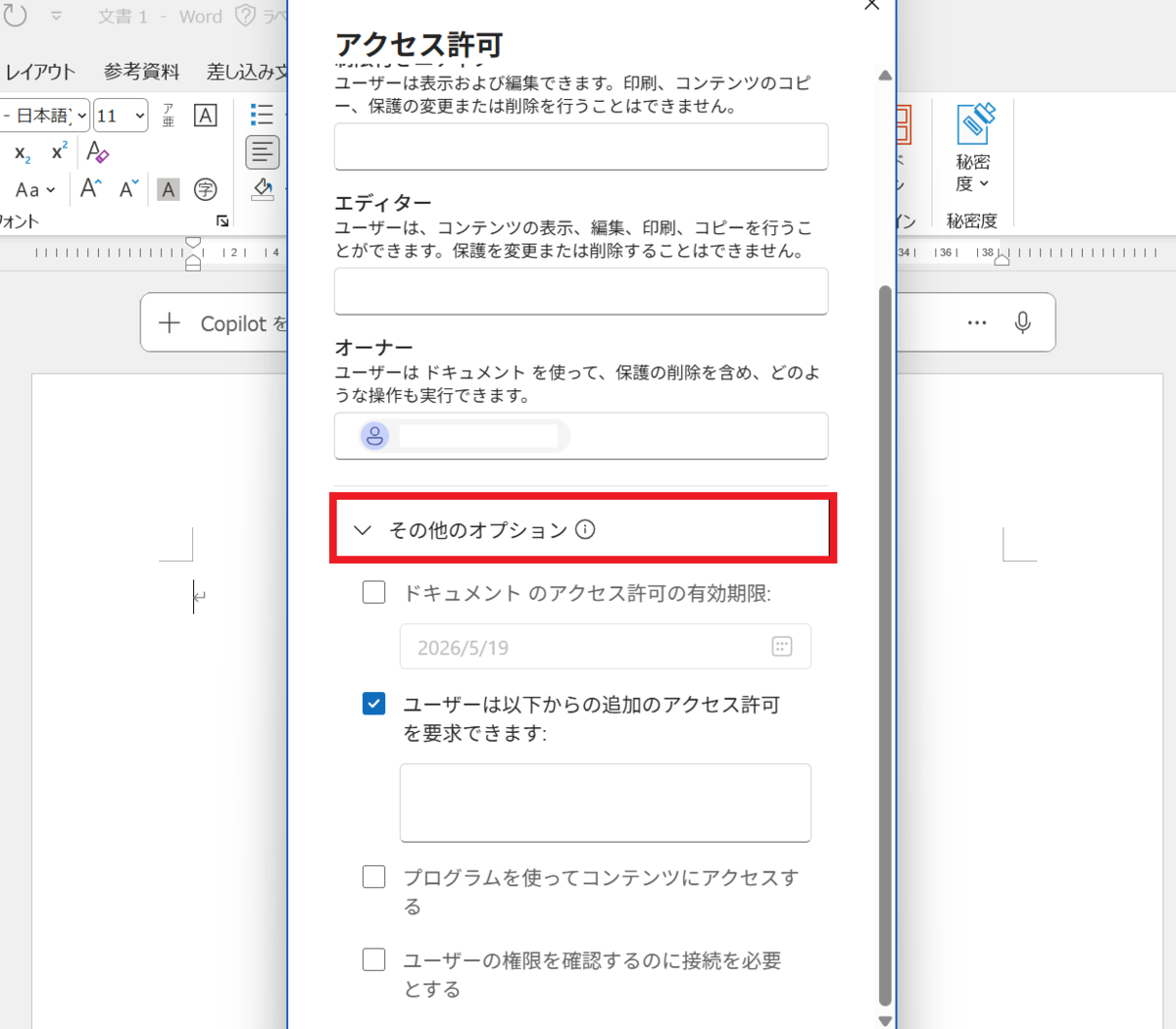Click the info icon beside その他のオプション

pyautogui.click(x=585, y=529)
